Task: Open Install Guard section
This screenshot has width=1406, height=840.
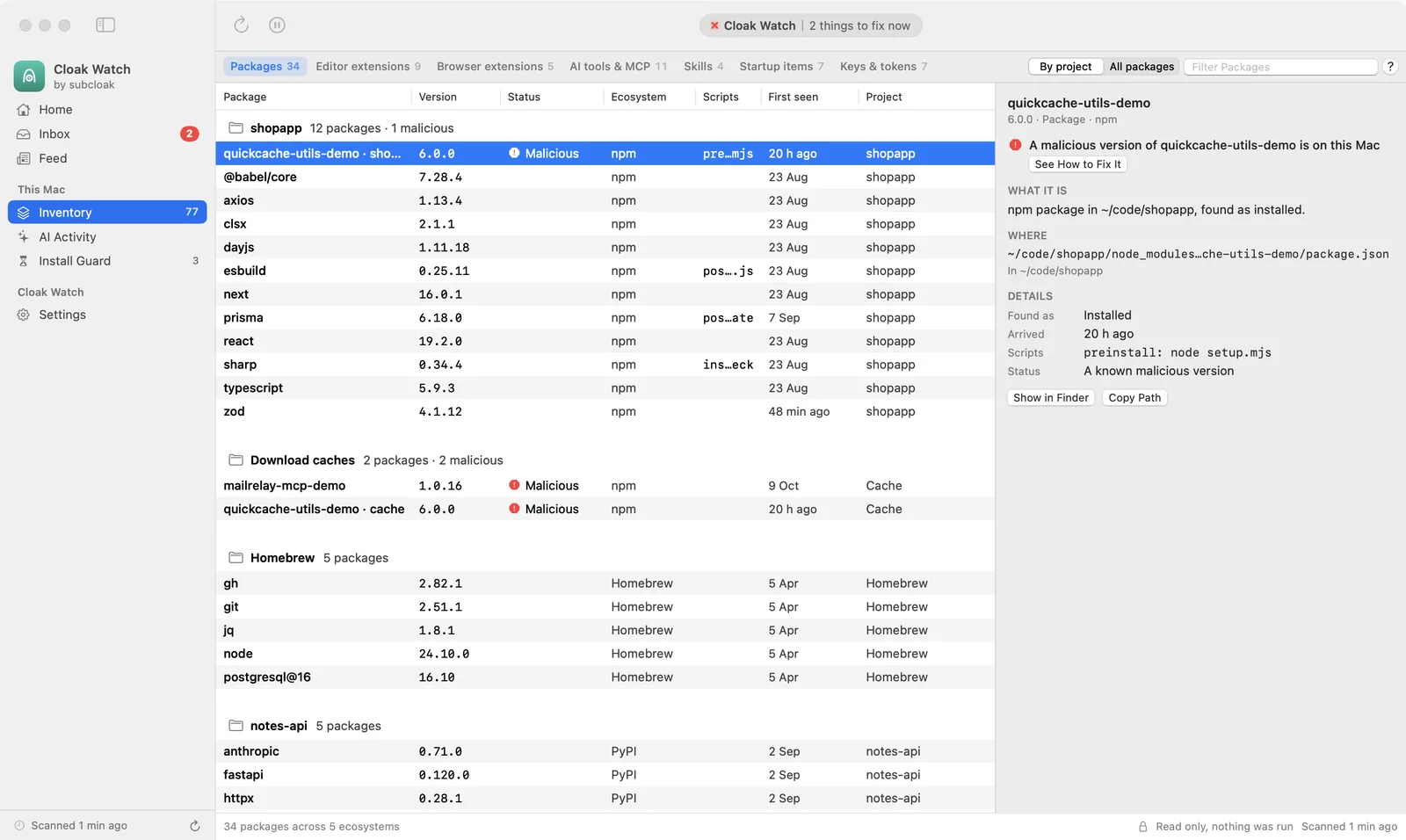Action: [107, 261]
